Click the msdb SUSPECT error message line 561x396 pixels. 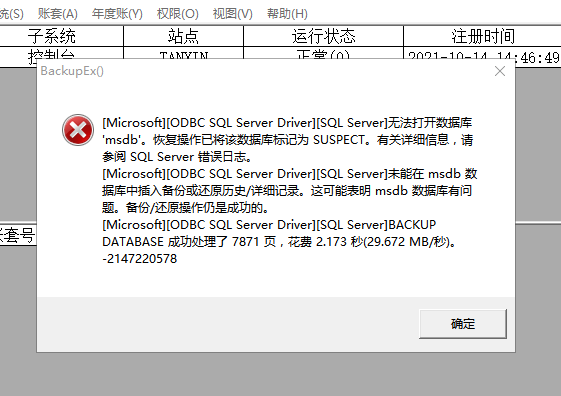(288, 140)
